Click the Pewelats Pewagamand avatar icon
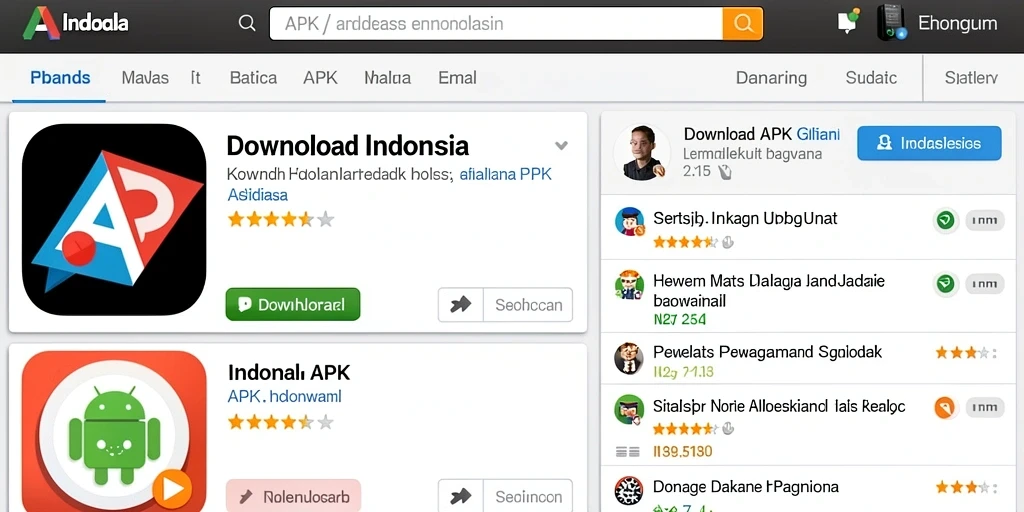 click(630, 358)
